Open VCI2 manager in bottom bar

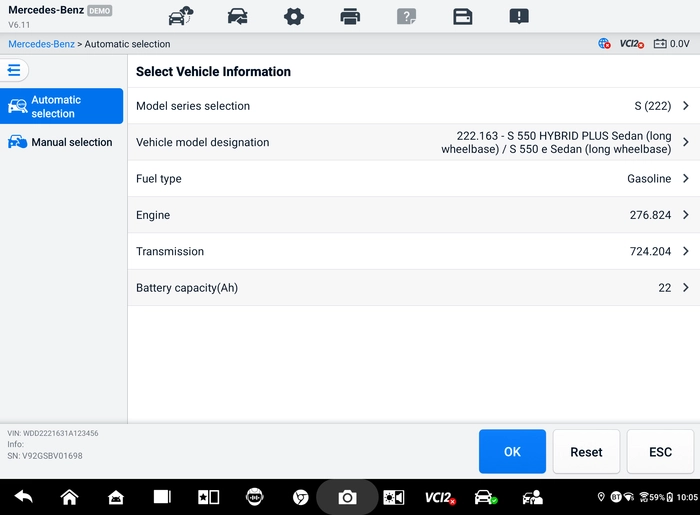point(440,497)
